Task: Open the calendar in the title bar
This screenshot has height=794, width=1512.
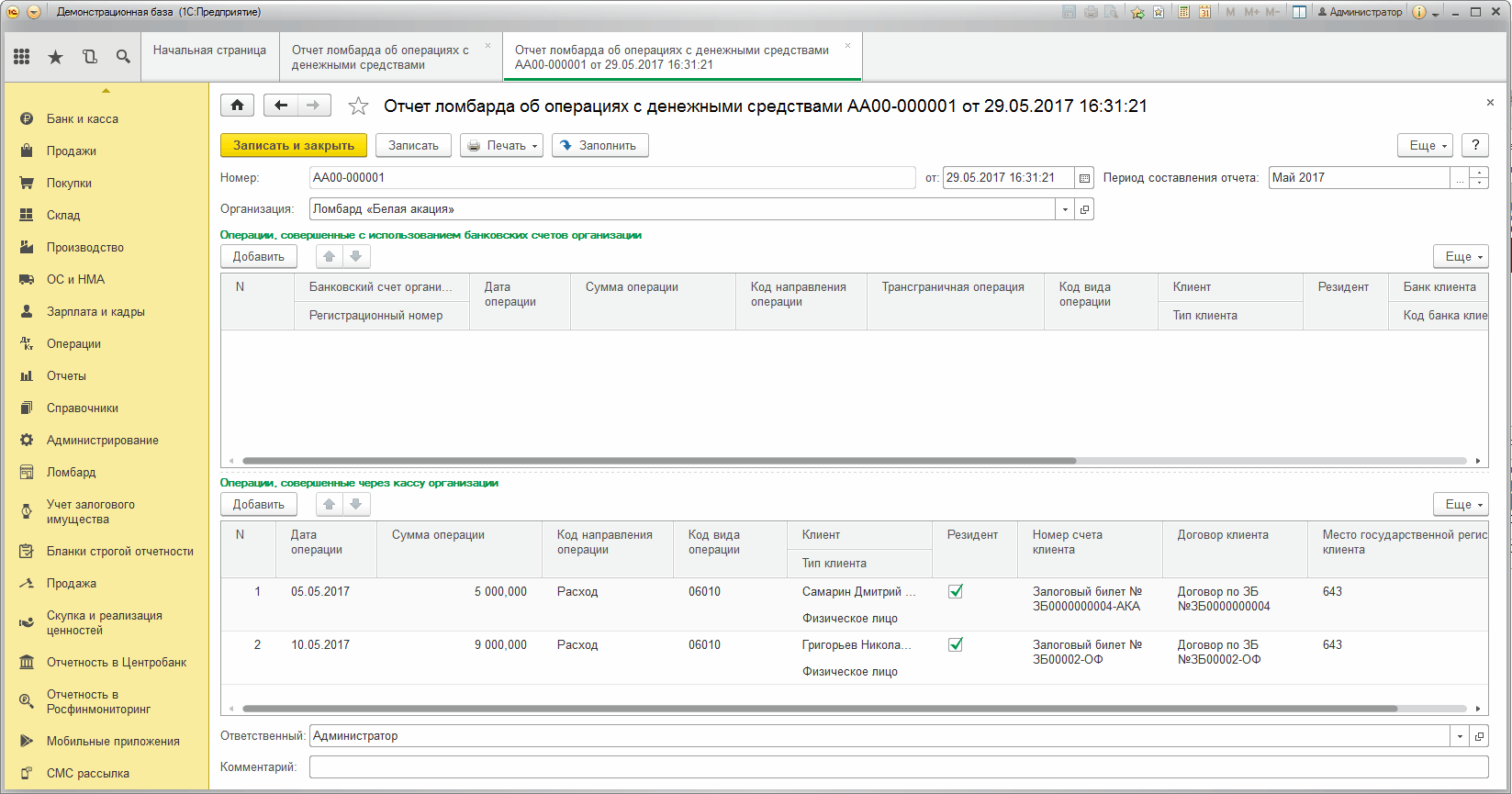Action: click(1204, 12)
